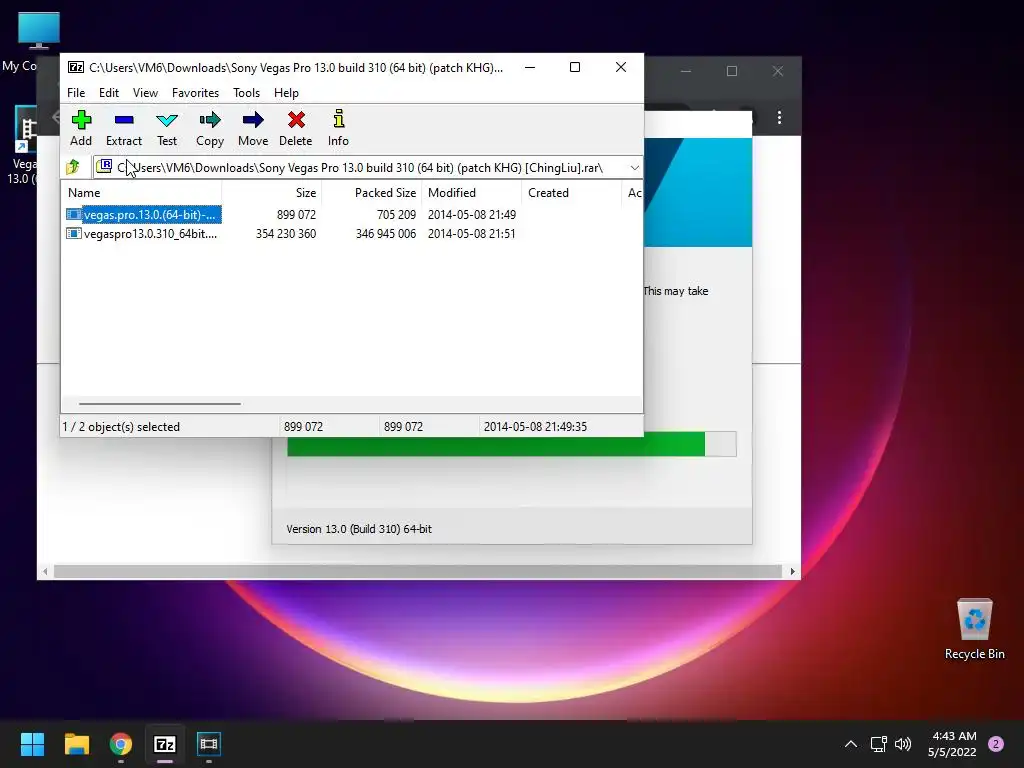Switch to Chrome on the taskbar

click(x=121, y=744)
